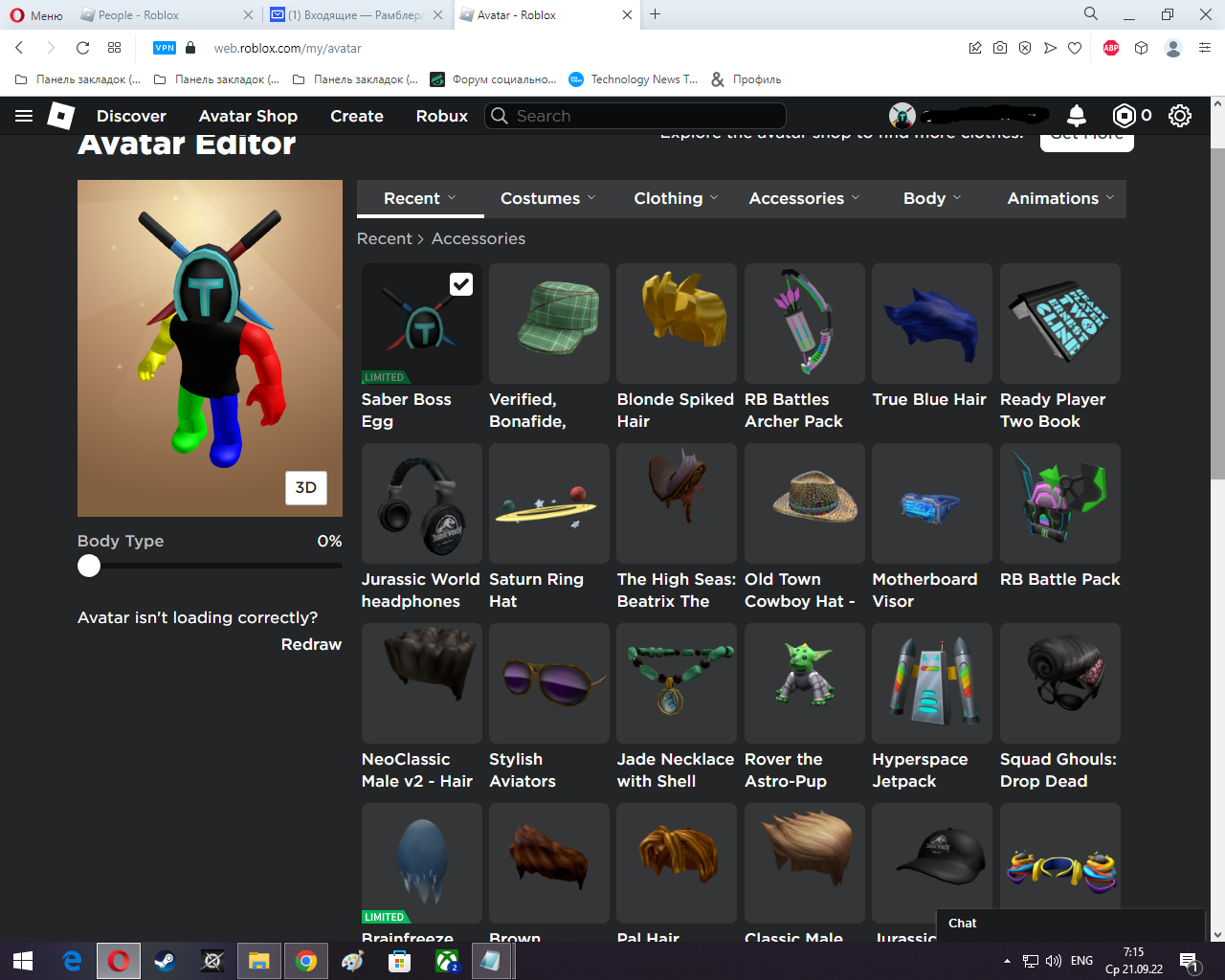Image resolution: width=1225 pixels, height=980 pixels.
Task: Close the Avatar - Roblox tab
Action: coord(628,15)
